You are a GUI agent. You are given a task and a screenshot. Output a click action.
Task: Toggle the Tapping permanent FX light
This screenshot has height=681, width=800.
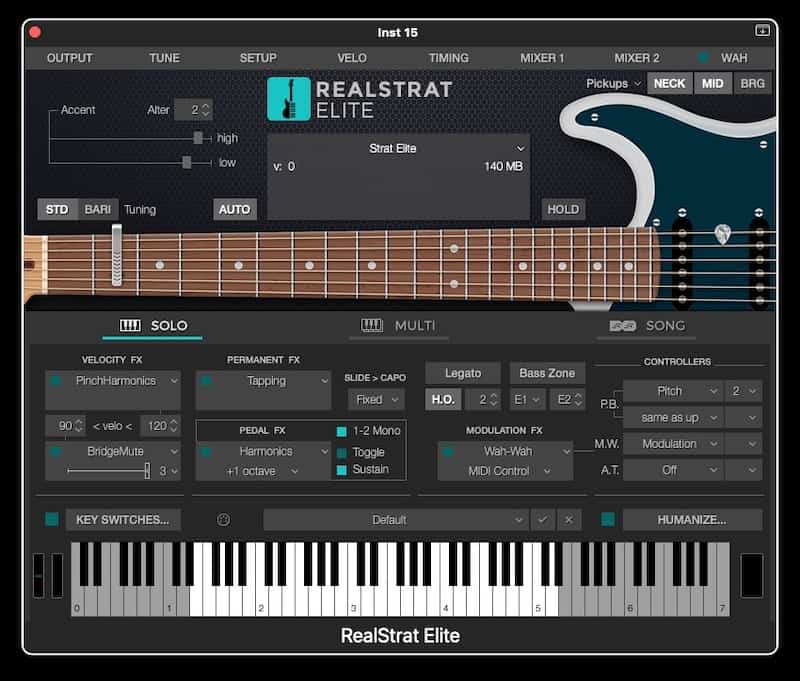206,381
